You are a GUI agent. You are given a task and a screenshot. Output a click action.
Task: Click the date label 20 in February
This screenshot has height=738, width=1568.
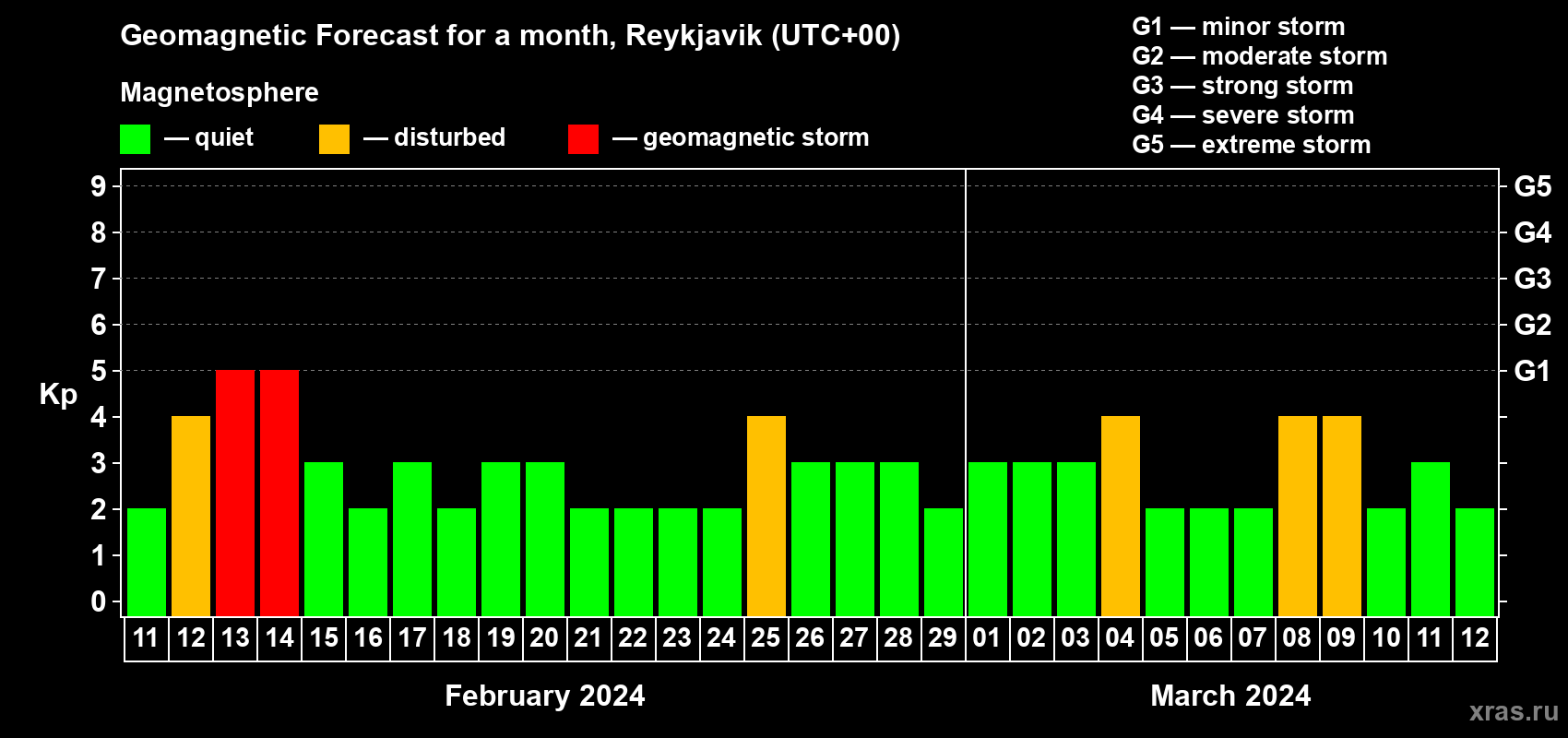544,637
